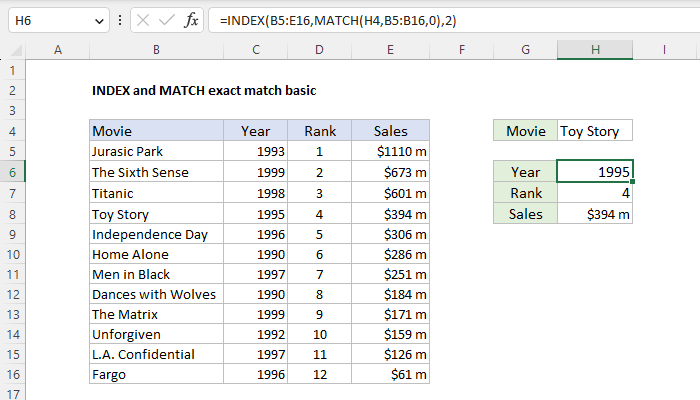Select result cell H7 showing 4
Screen dimensions: 700x400
pyautogui.click(x=595, y=193)
